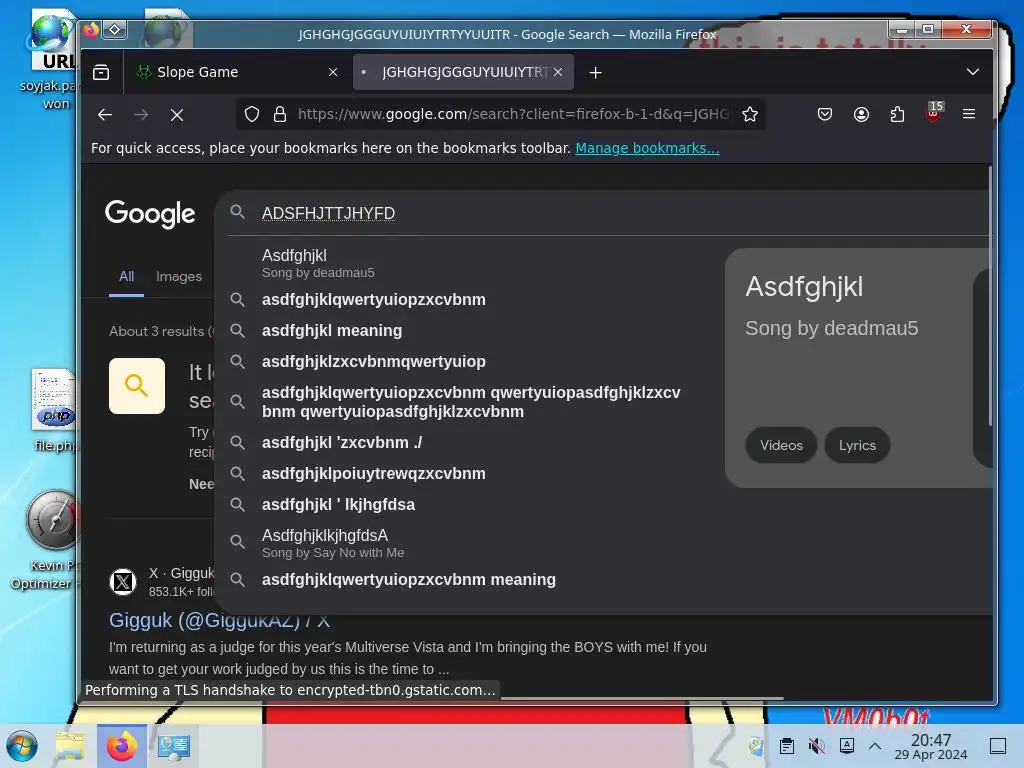Open Windows Start orb
This screenshot has height=768, width=1024.
(22, 746)
